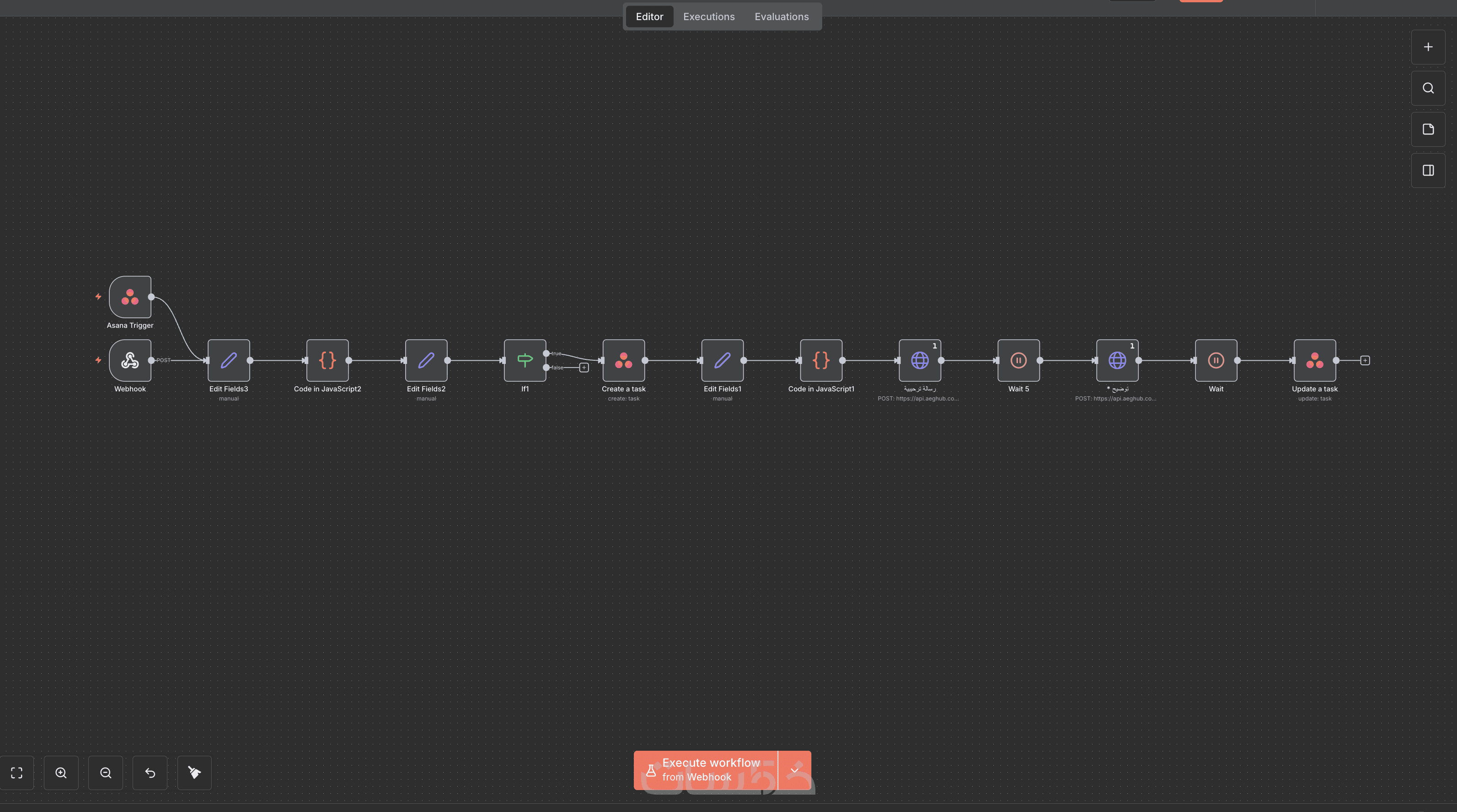Viewport: 1457px width, 812px height.
Task: Click the If1 conditional node
Action: (525, 360)
